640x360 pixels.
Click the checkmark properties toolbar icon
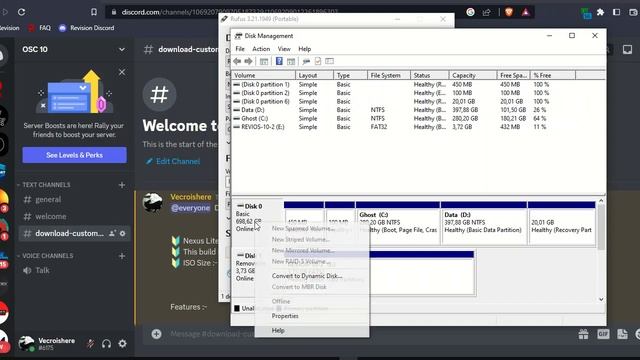tap(318, 61)
